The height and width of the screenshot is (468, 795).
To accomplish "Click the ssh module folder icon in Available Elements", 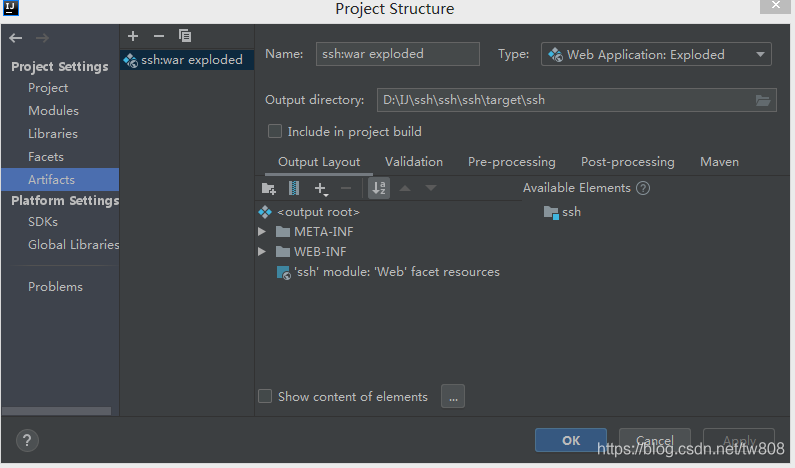I will pyautogui.click(x=551, y=212).
